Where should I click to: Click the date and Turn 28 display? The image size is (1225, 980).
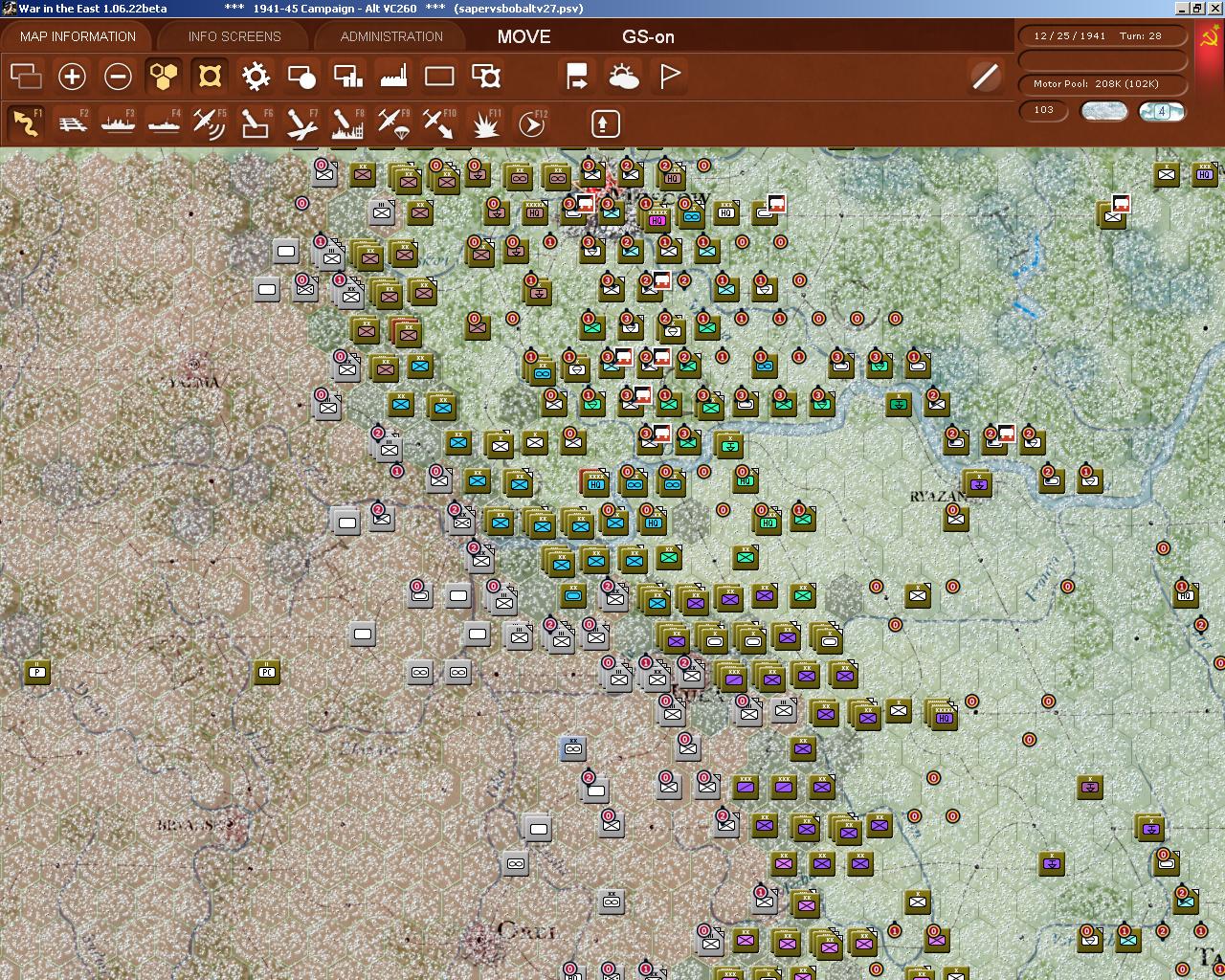(1102, 35)
